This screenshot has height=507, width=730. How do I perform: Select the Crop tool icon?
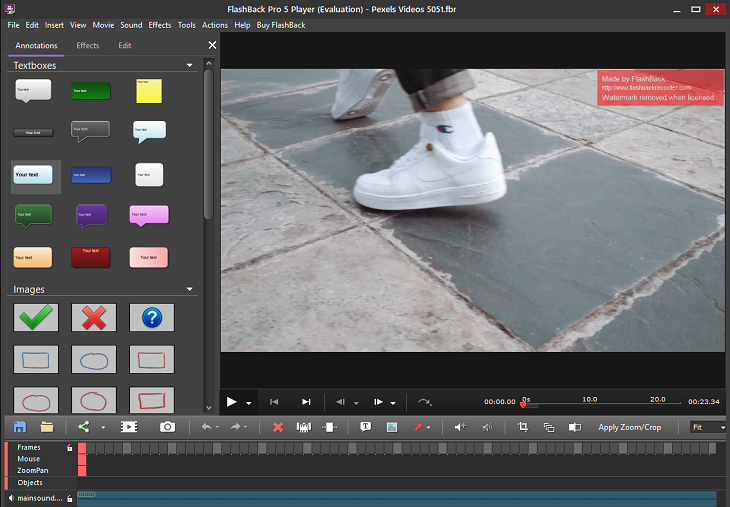point(523,427)
